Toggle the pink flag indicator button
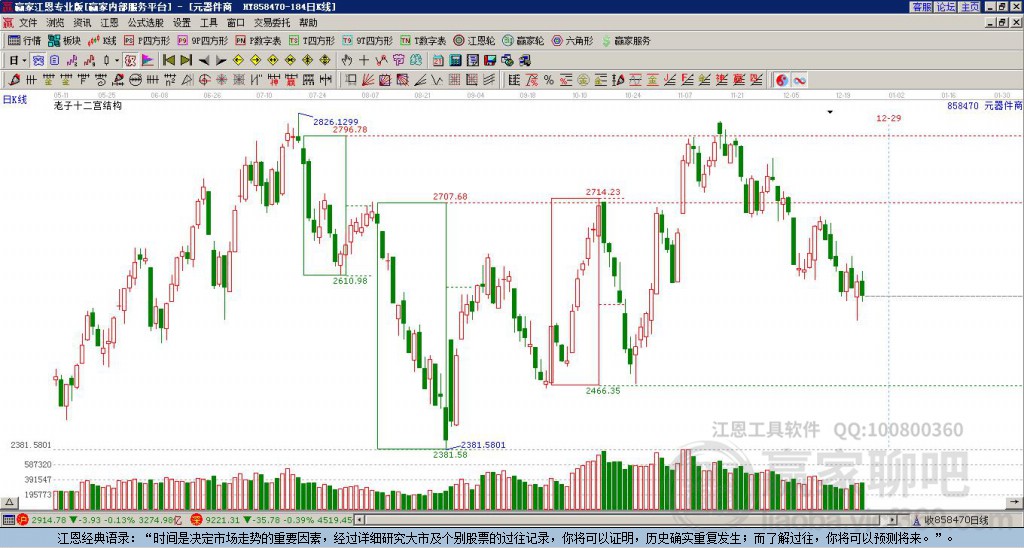1024x548 pixels. click(148, 61)
